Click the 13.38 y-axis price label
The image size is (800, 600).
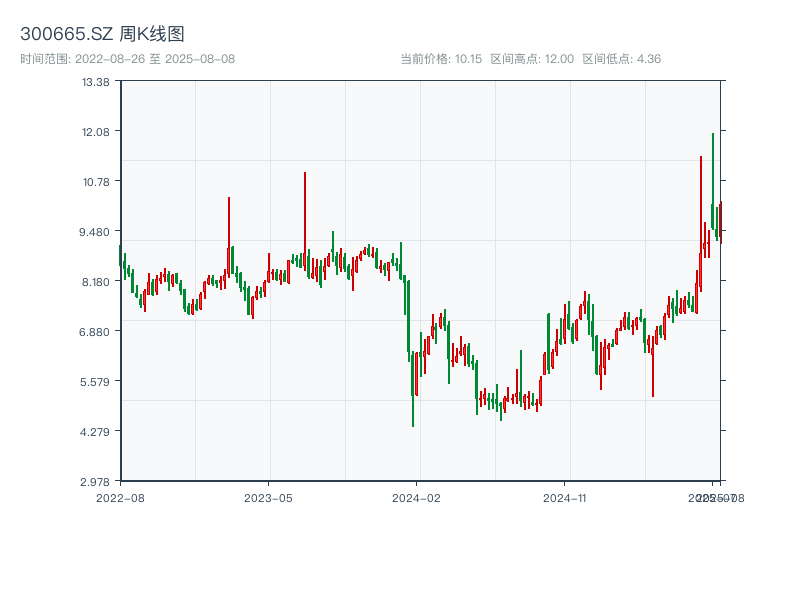[96, 82]
